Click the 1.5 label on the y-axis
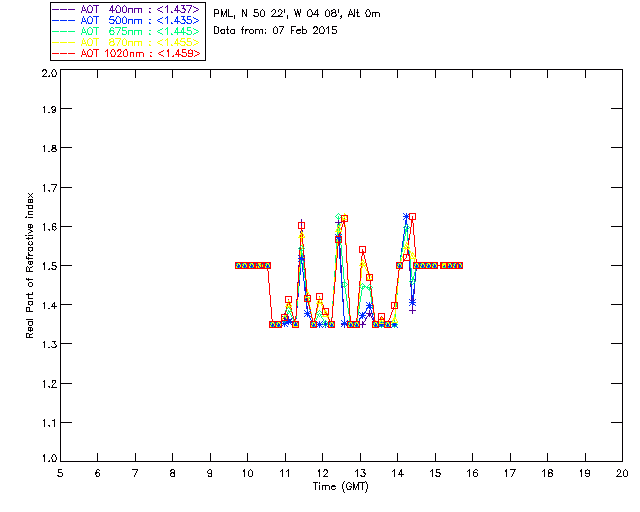 49,266
